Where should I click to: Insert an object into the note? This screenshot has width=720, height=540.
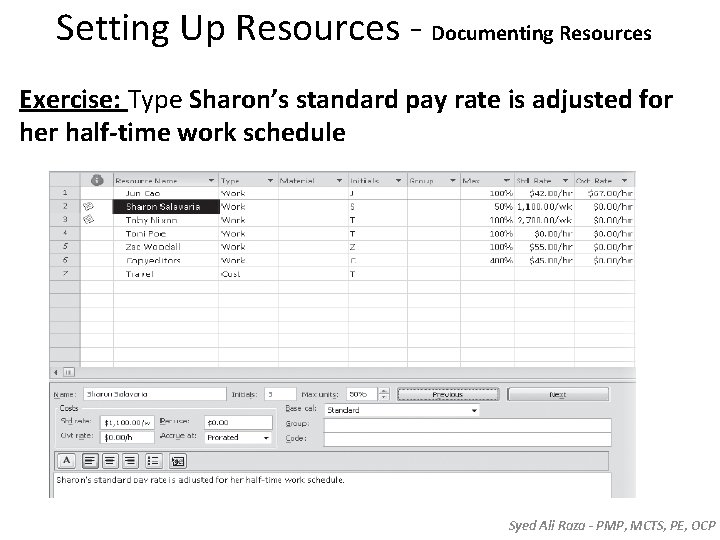(x=178, y=461)
